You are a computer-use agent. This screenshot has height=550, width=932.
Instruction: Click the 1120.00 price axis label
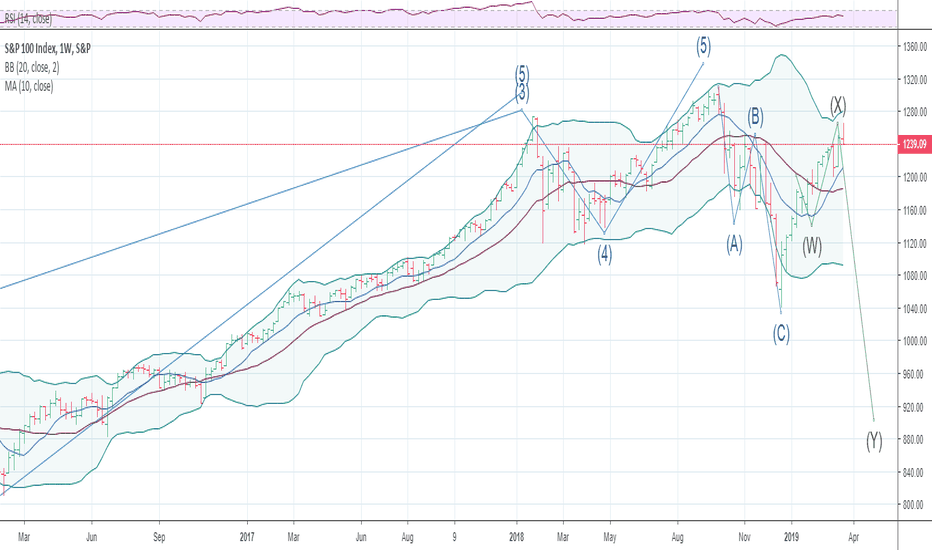[915, 243]
